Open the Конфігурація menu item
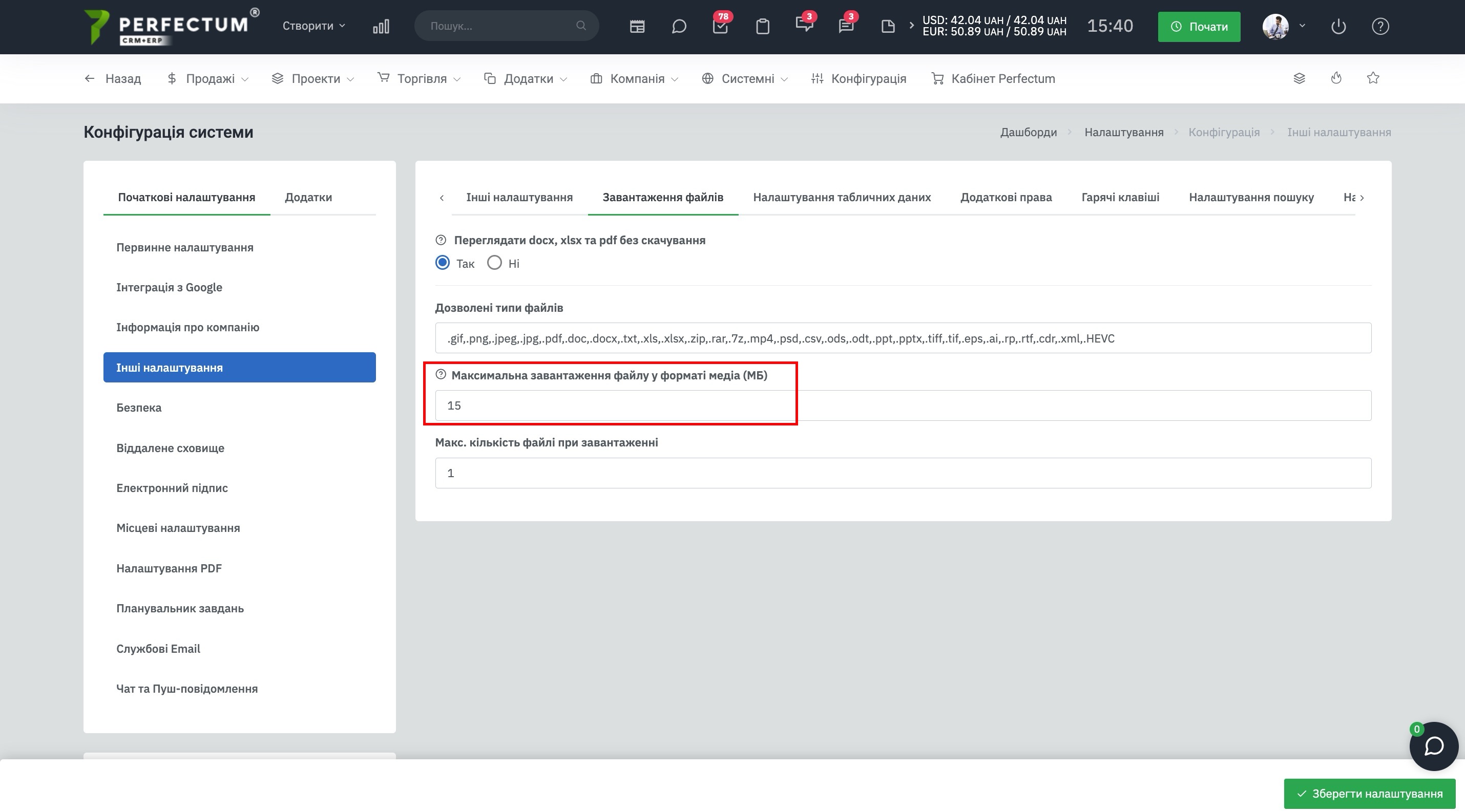1465x812 pixels. tap(859, 78)
